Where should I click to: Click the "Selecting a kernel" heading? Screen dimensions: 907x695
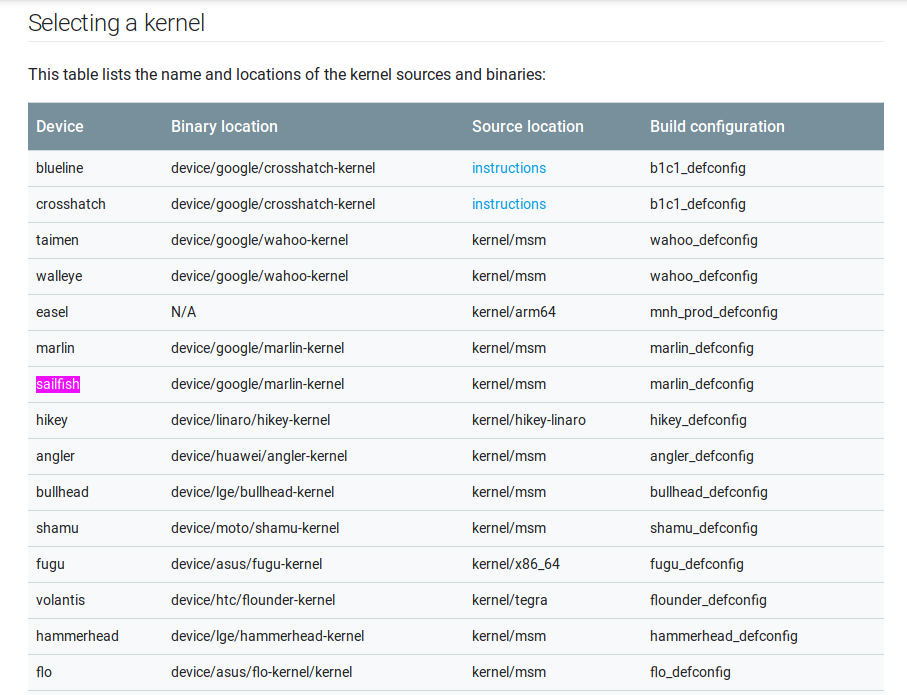click(x=116, y=23)
